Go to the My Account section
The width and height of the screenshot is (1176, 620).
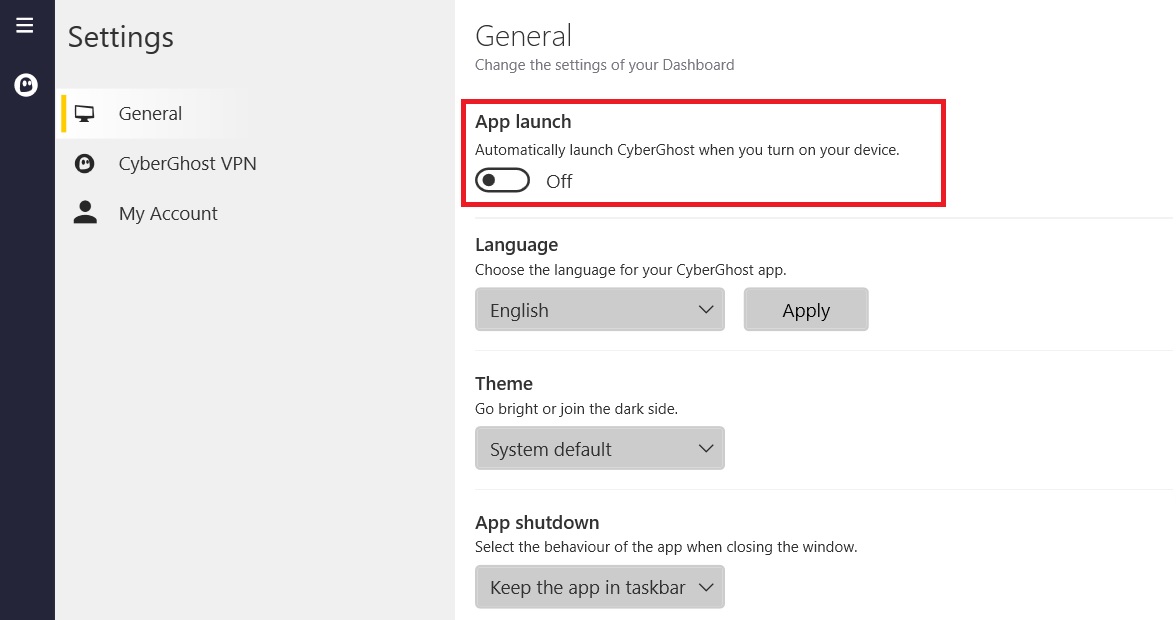[168, 213]
